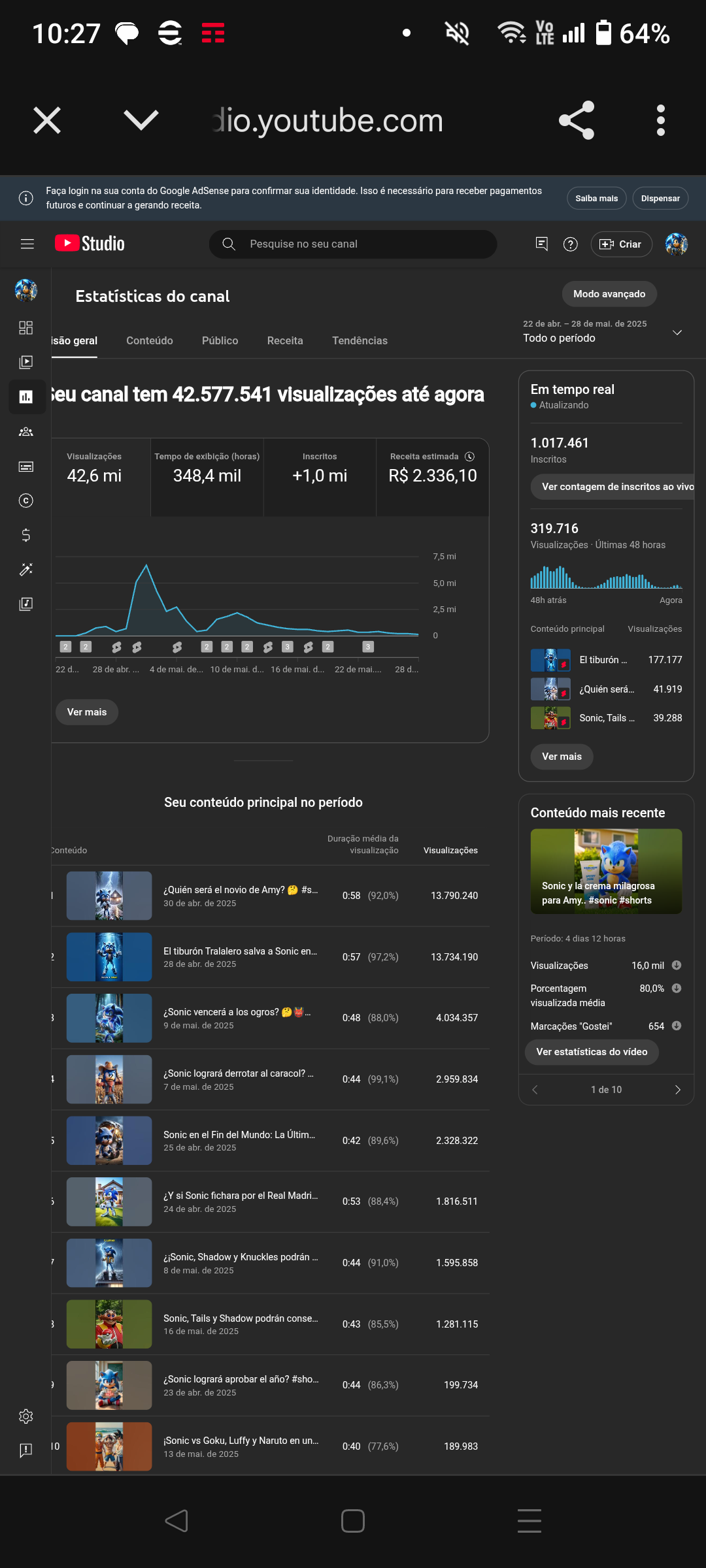Open thumbnail for ¿Sonic vencerá a los ogros
Viewport: 706px width, 1568px height.
point(109,1018)
